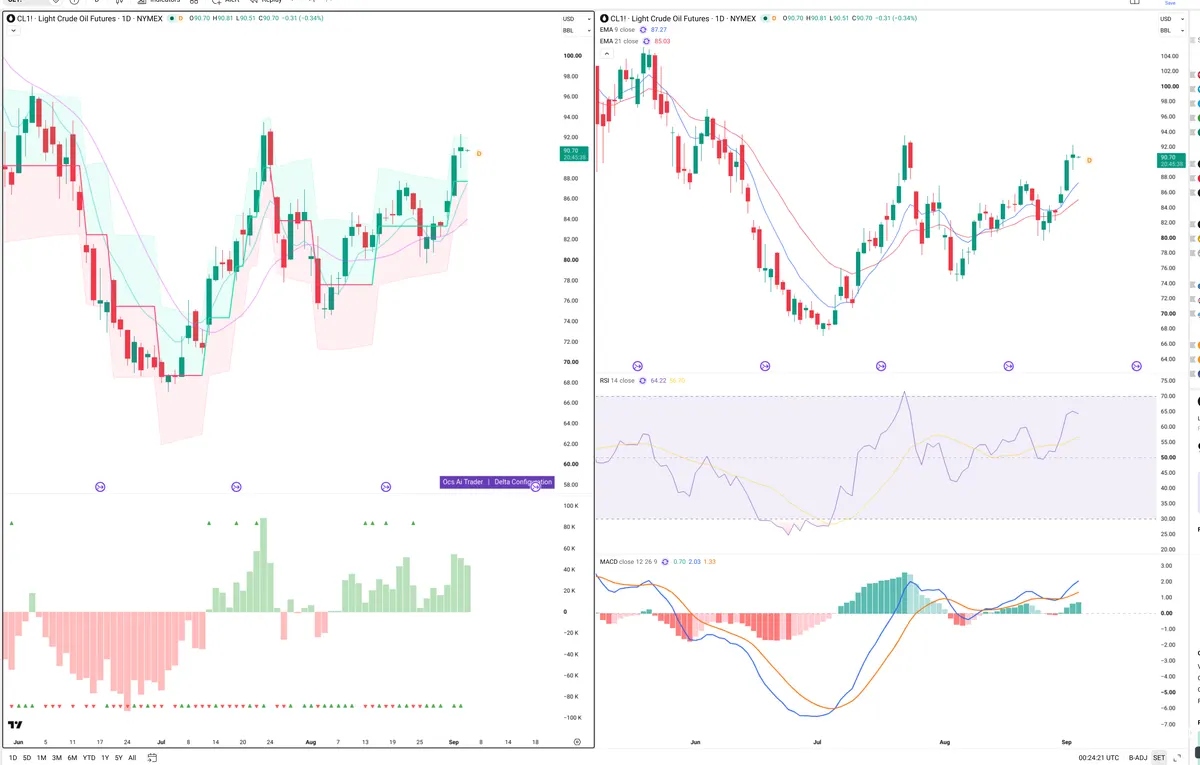Select the 1Y time range
This screenshot has width=1200, height=765.
105,758
